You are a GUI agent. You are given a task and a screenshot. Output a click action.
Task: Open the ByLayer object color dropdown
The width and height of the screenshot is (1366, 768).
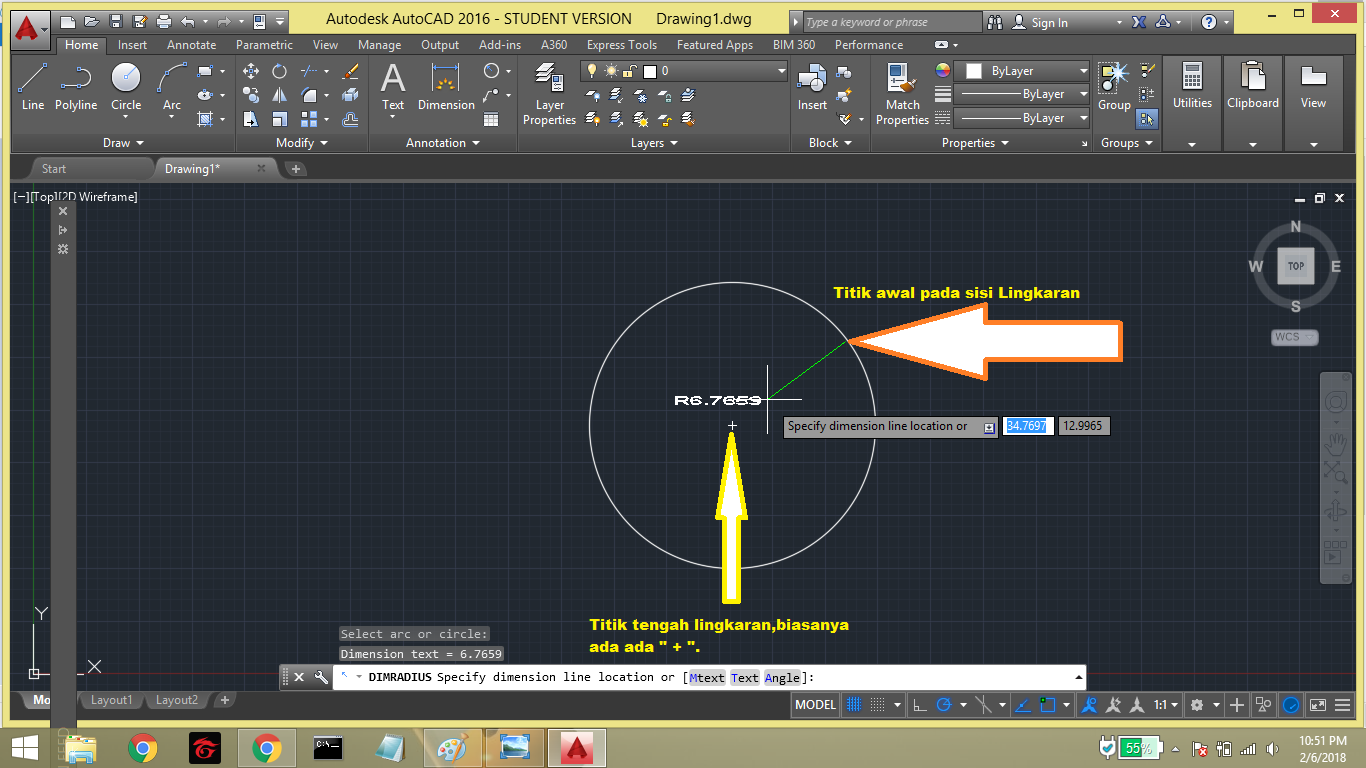click(x=1021, y=71)
